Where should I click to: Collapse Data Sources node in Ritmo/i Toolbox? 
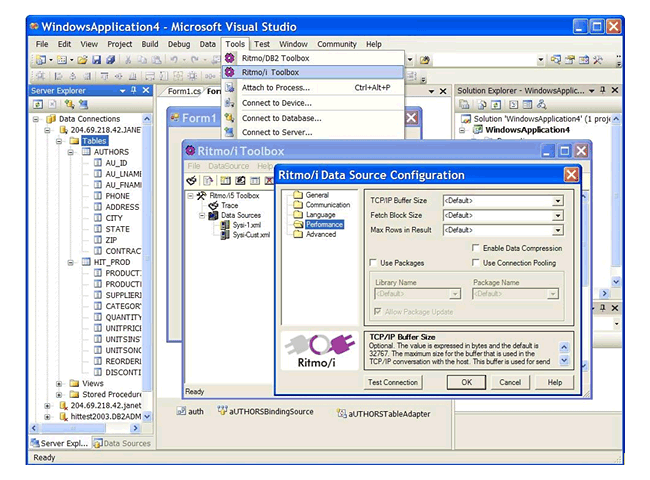point(202,216)
